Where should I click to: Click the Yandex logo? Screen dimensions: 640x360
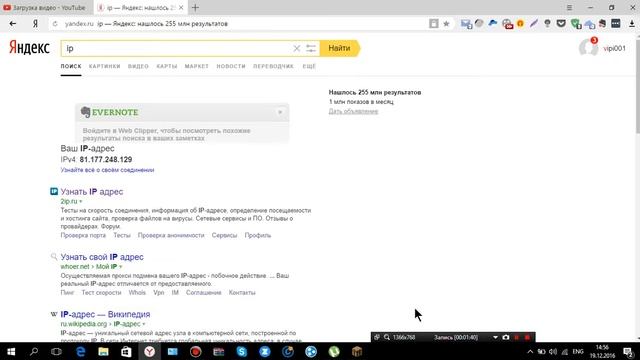pyautogui.click(x=29, y=48)
